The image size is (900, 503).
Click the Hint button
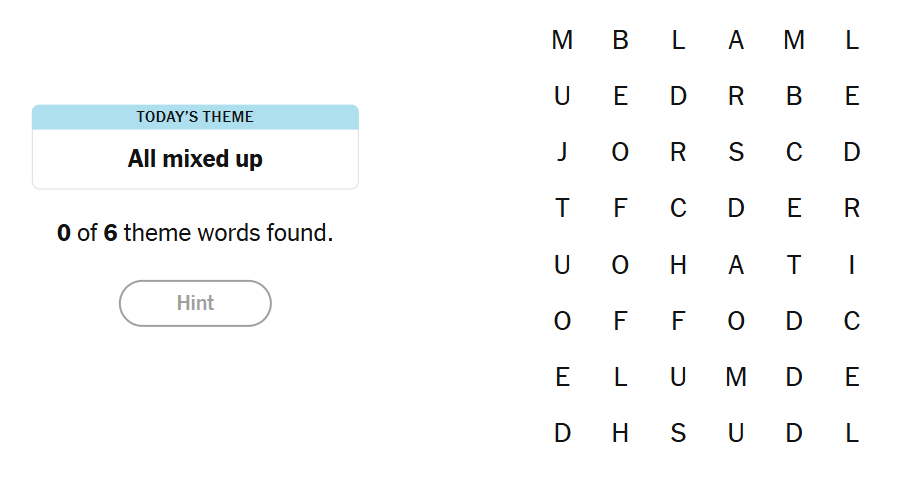click(195, 303)
